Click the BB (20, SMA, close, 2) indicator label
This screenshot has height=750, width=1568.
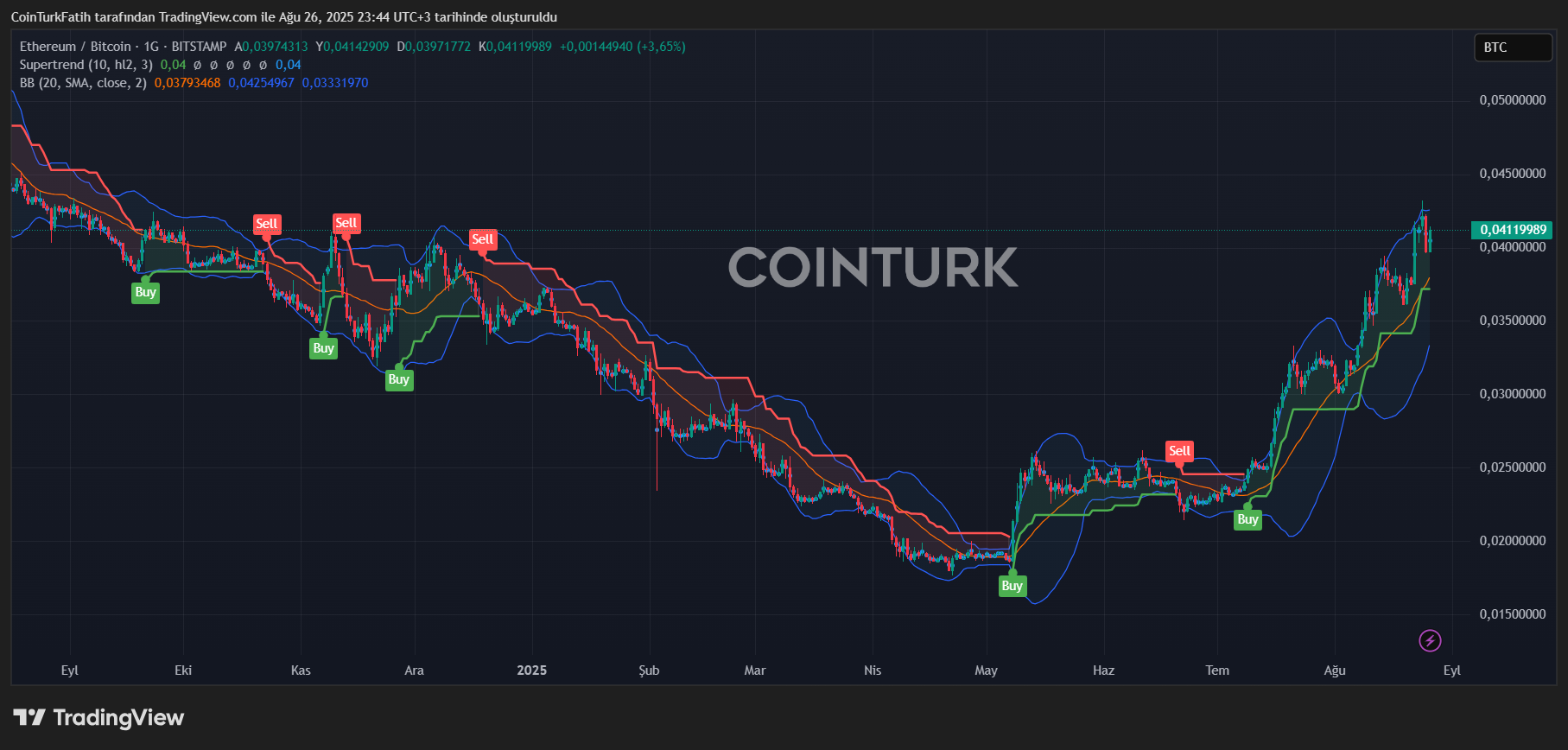click(x=83, y=83)
